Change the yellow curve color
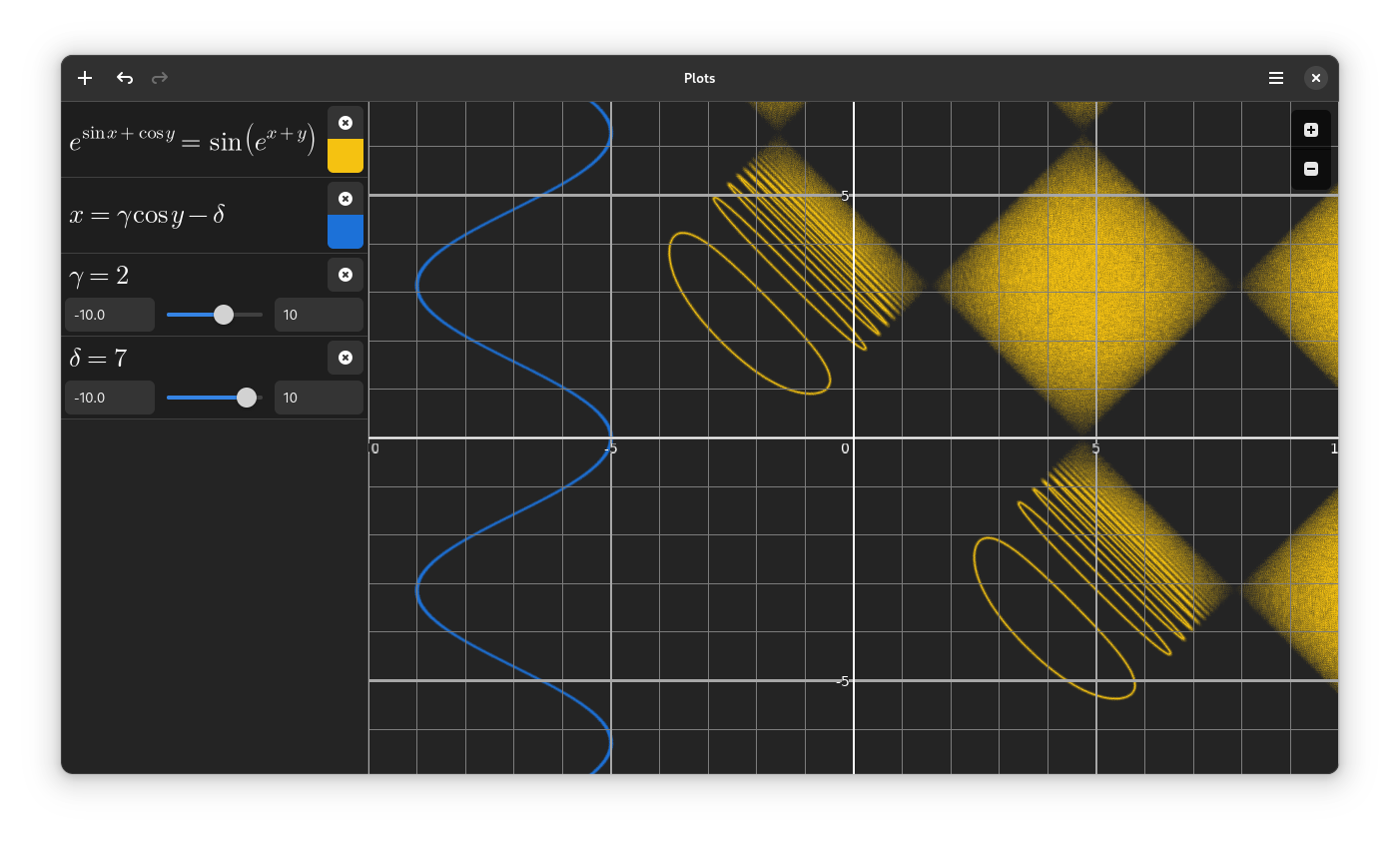The height and width of the screenshot is (841, 1400). [x=345, y=156]
